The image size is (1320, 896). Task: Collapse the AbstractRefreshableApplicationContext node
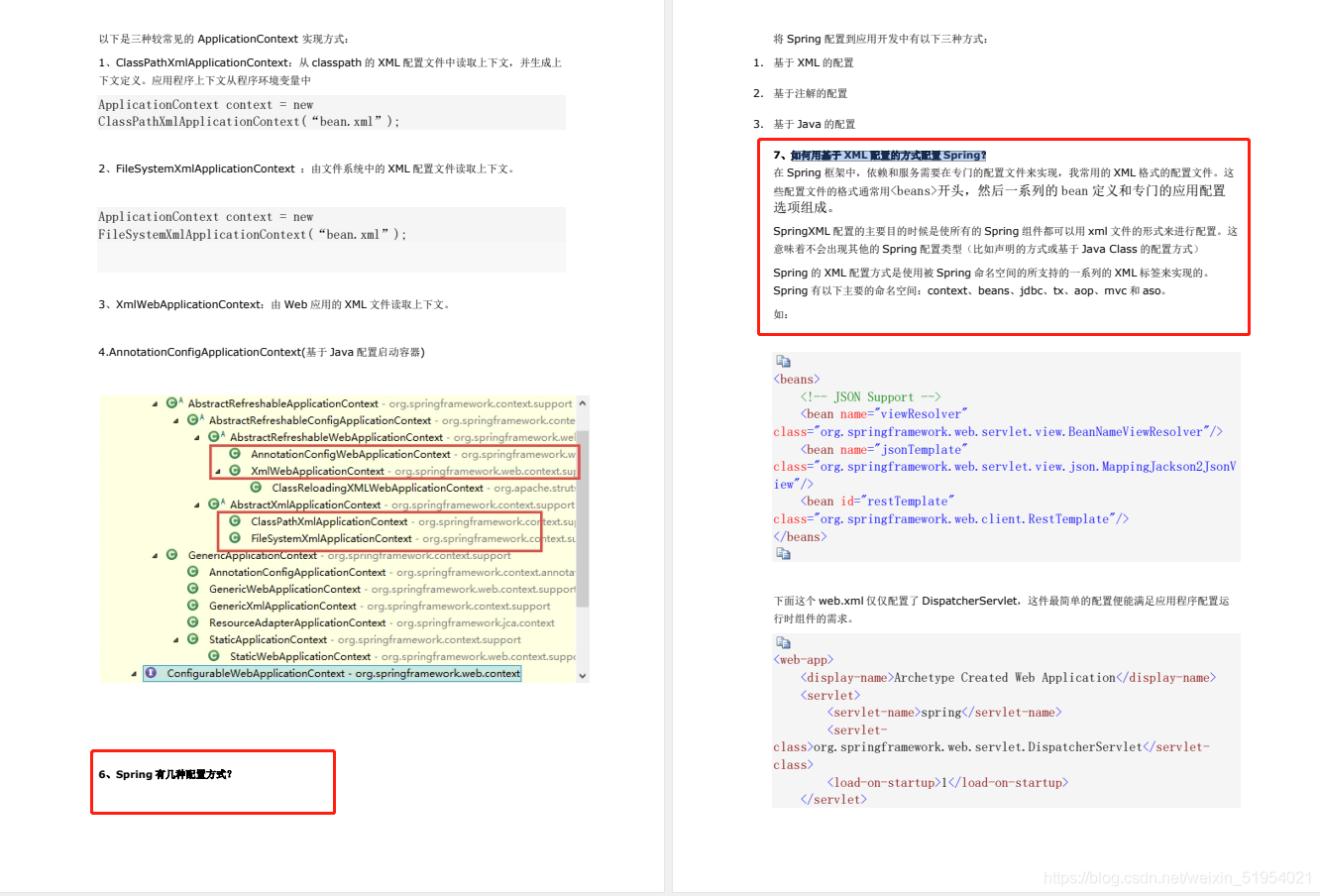pos(155,404)
